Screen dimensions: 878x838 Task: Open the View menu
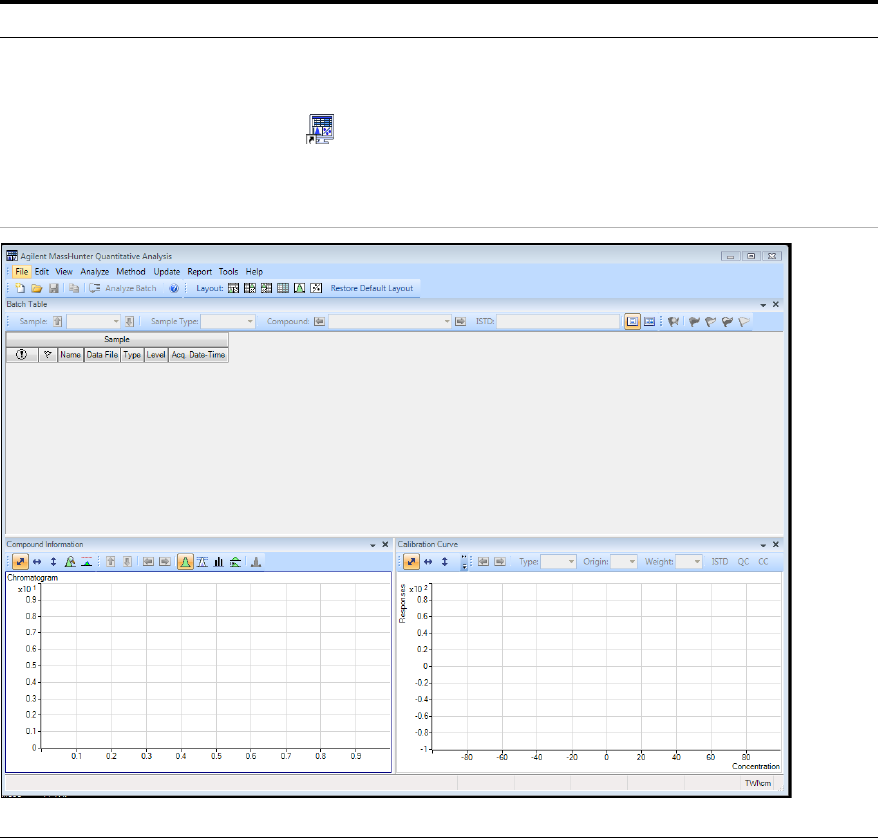pos(64,271)
